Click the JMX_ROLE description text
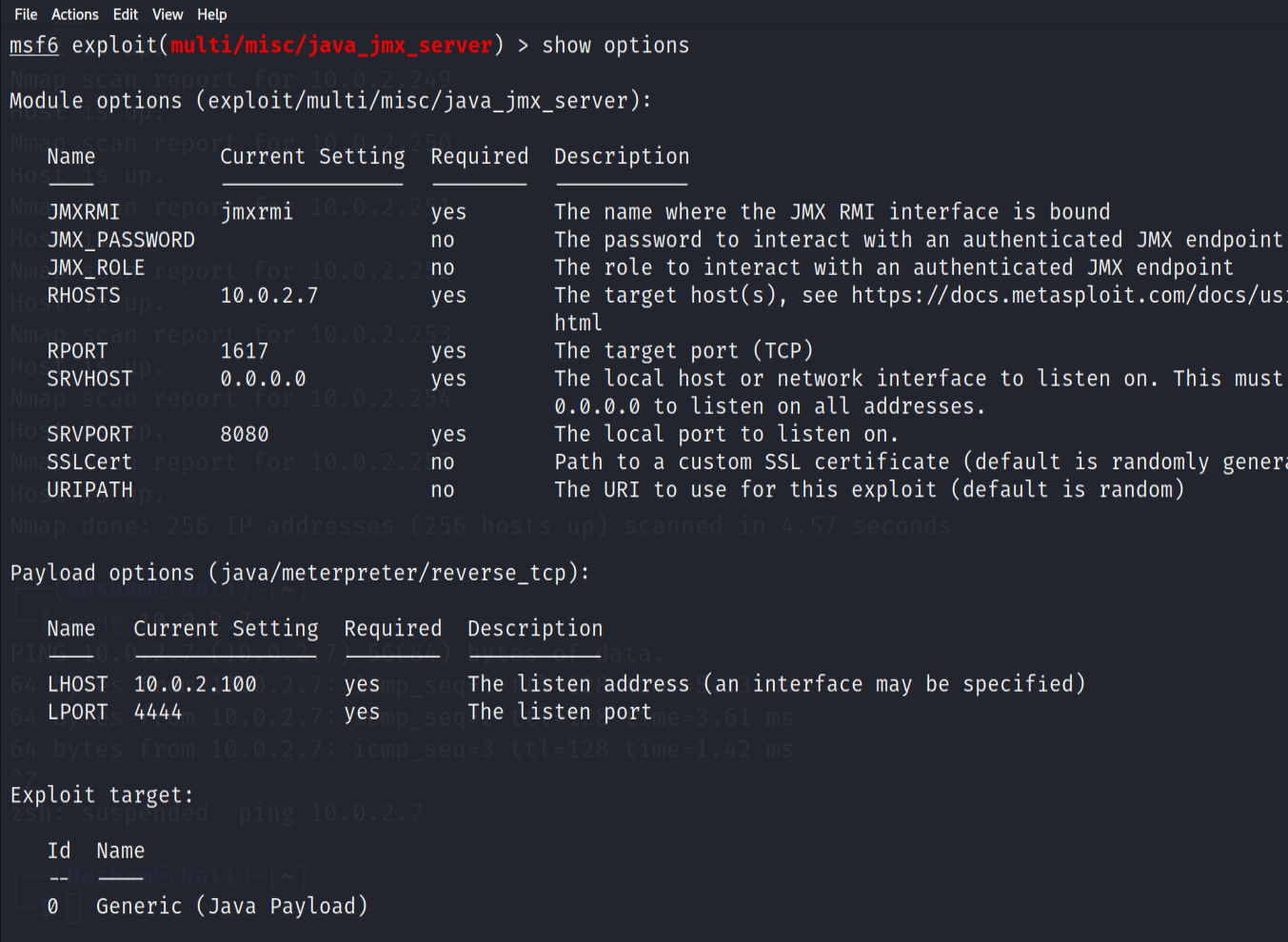 [894, 267]
